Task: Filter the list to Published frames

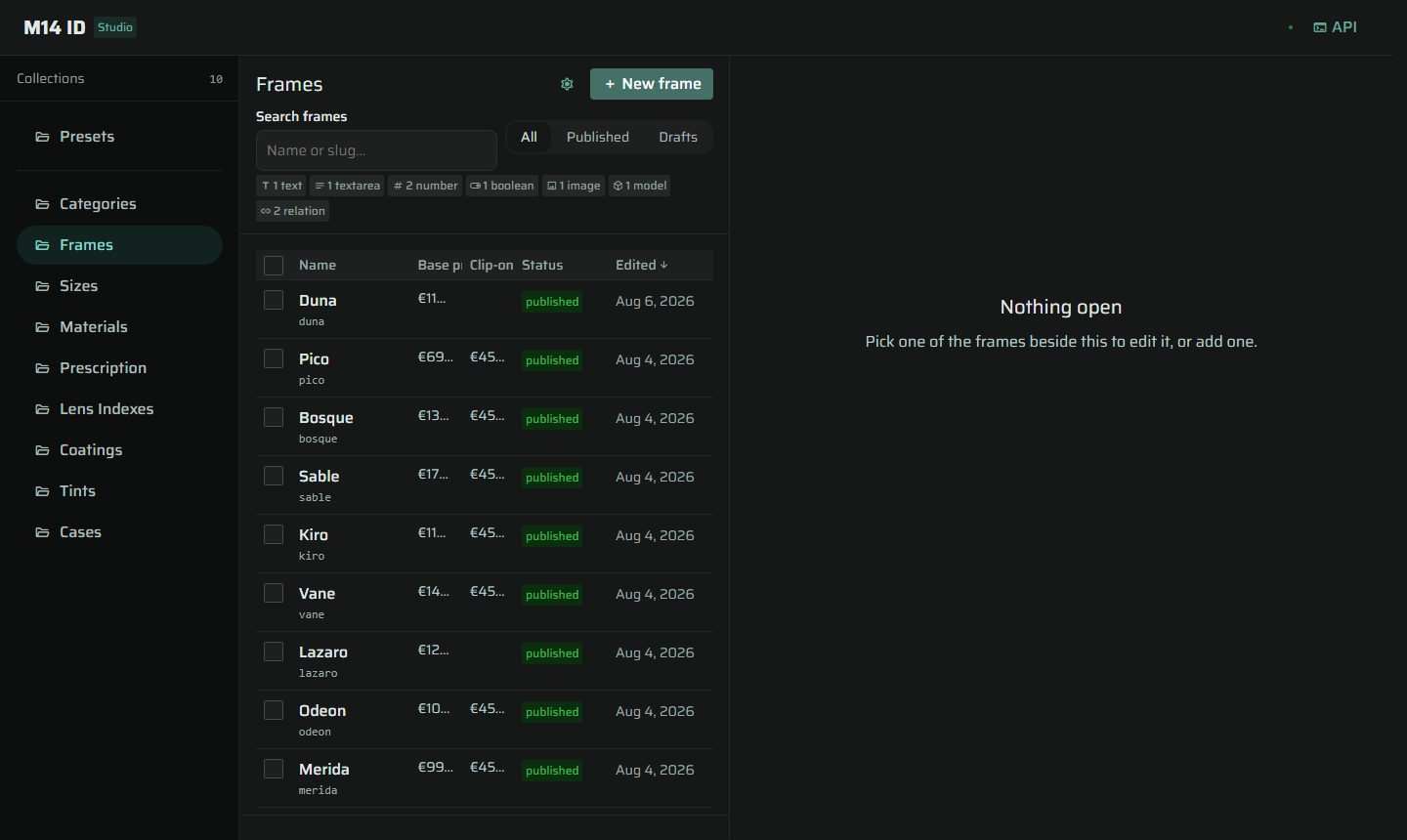Action: pos(598,137)
